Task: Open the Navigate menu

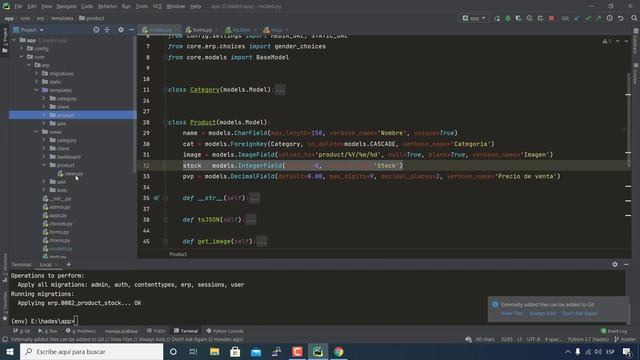Action: click(66, 6)
